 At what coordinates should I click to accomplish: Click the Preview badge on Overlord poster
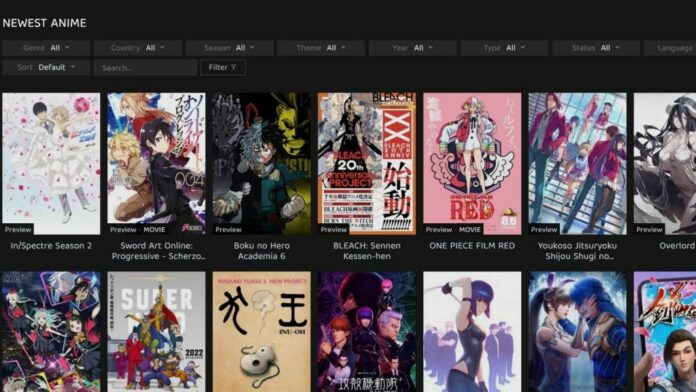[x=649, y=230]
